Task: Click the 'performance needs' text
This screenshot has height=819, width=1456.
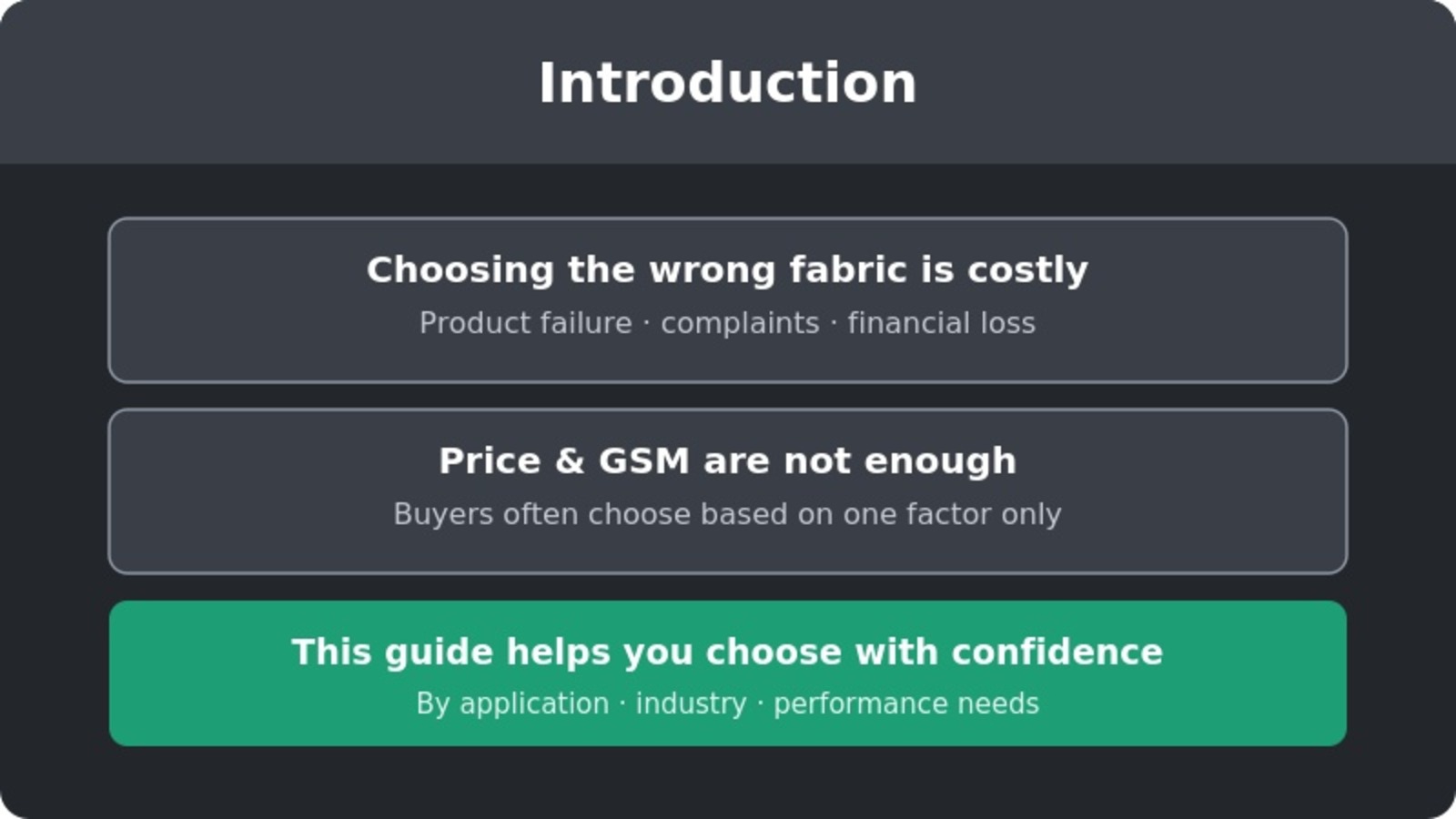Action: pos(906,703)
